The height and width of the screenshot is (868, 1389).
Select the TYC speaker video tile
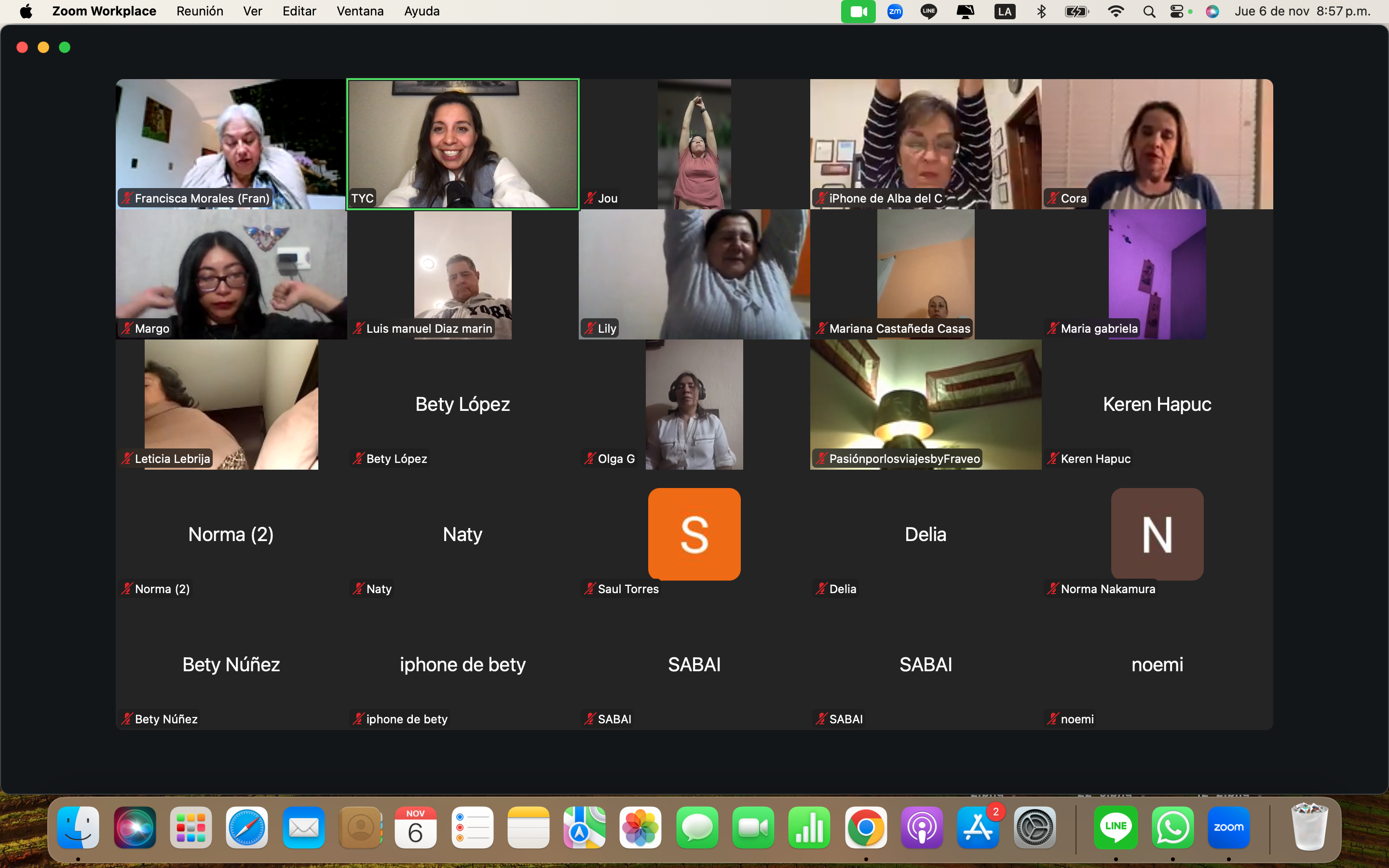click(463, 144)
